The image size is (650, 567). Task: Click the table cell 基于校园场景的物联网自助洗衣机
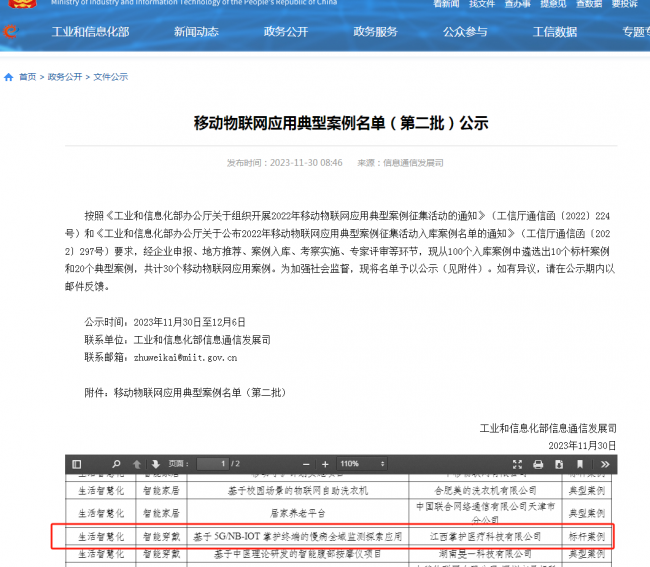click(298, 491)
